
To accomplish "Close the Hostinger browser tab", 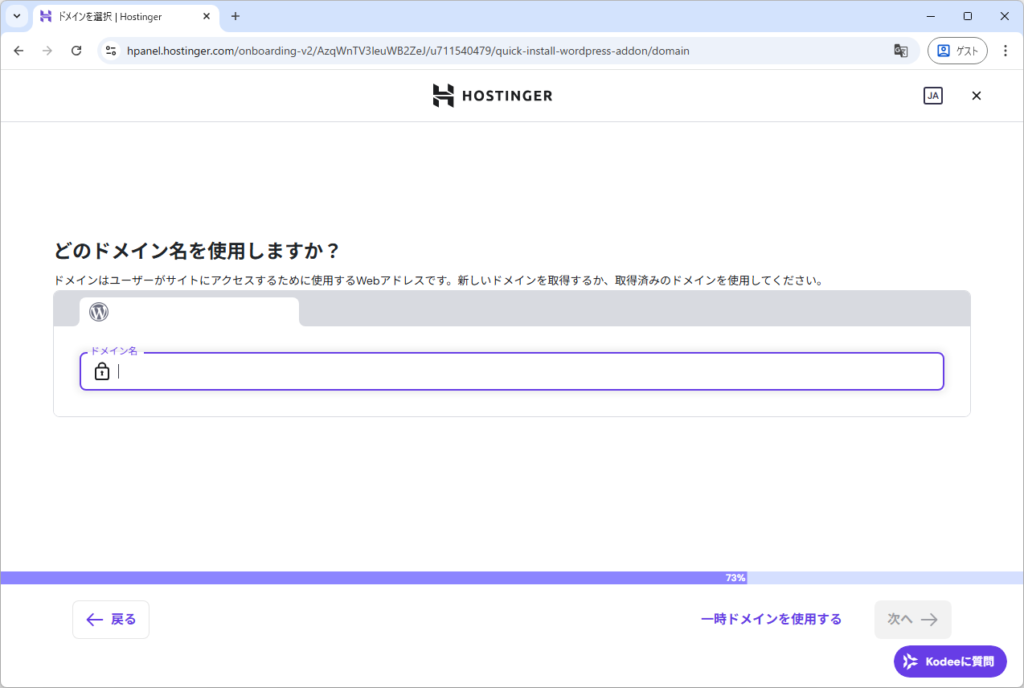I will coord(206,16).
